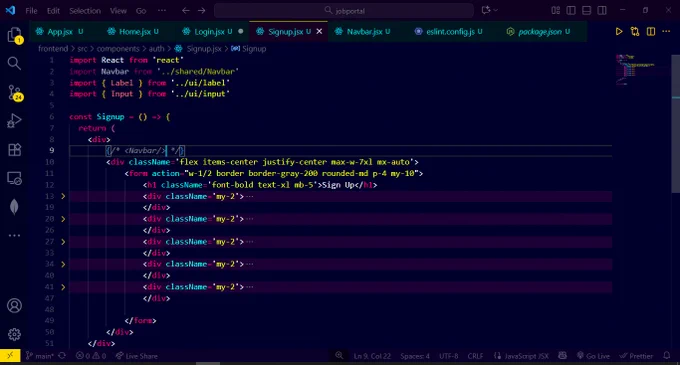Open the overflow menu ellipsis after Go
The image size is (680, 365).
point(162,10)
